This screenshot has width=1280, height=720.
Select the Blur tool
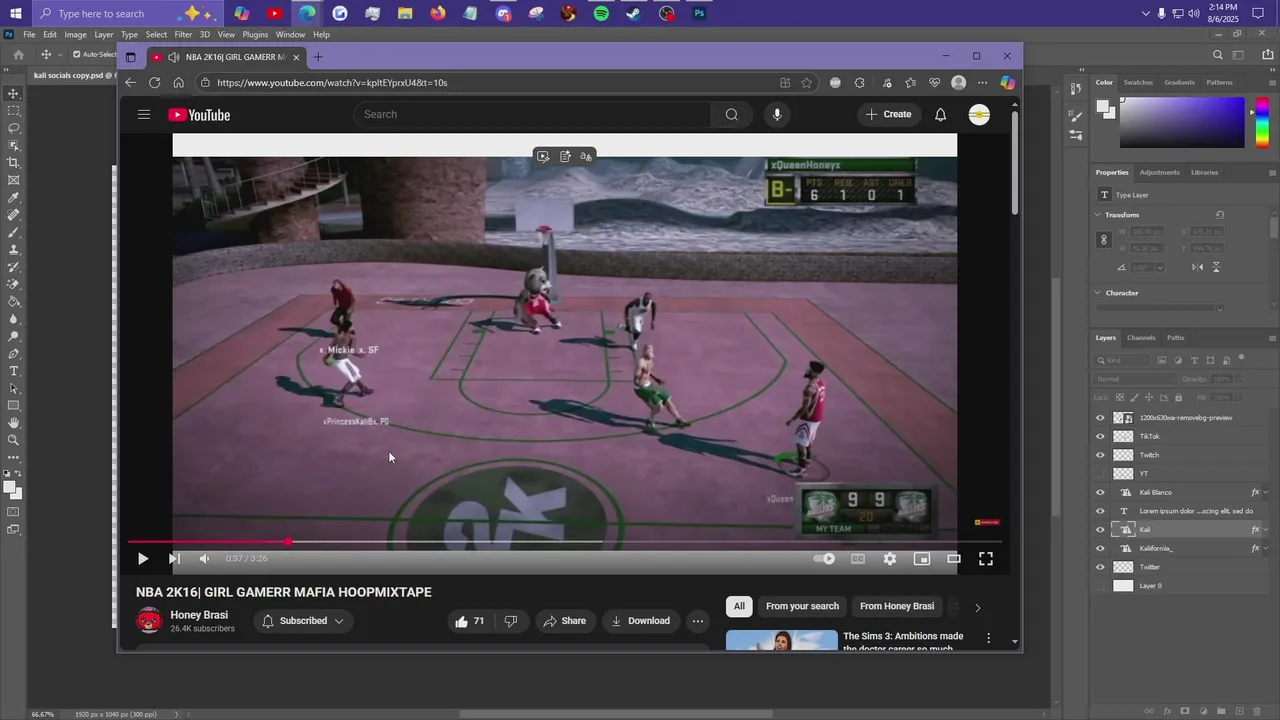(x=13, y=319)
